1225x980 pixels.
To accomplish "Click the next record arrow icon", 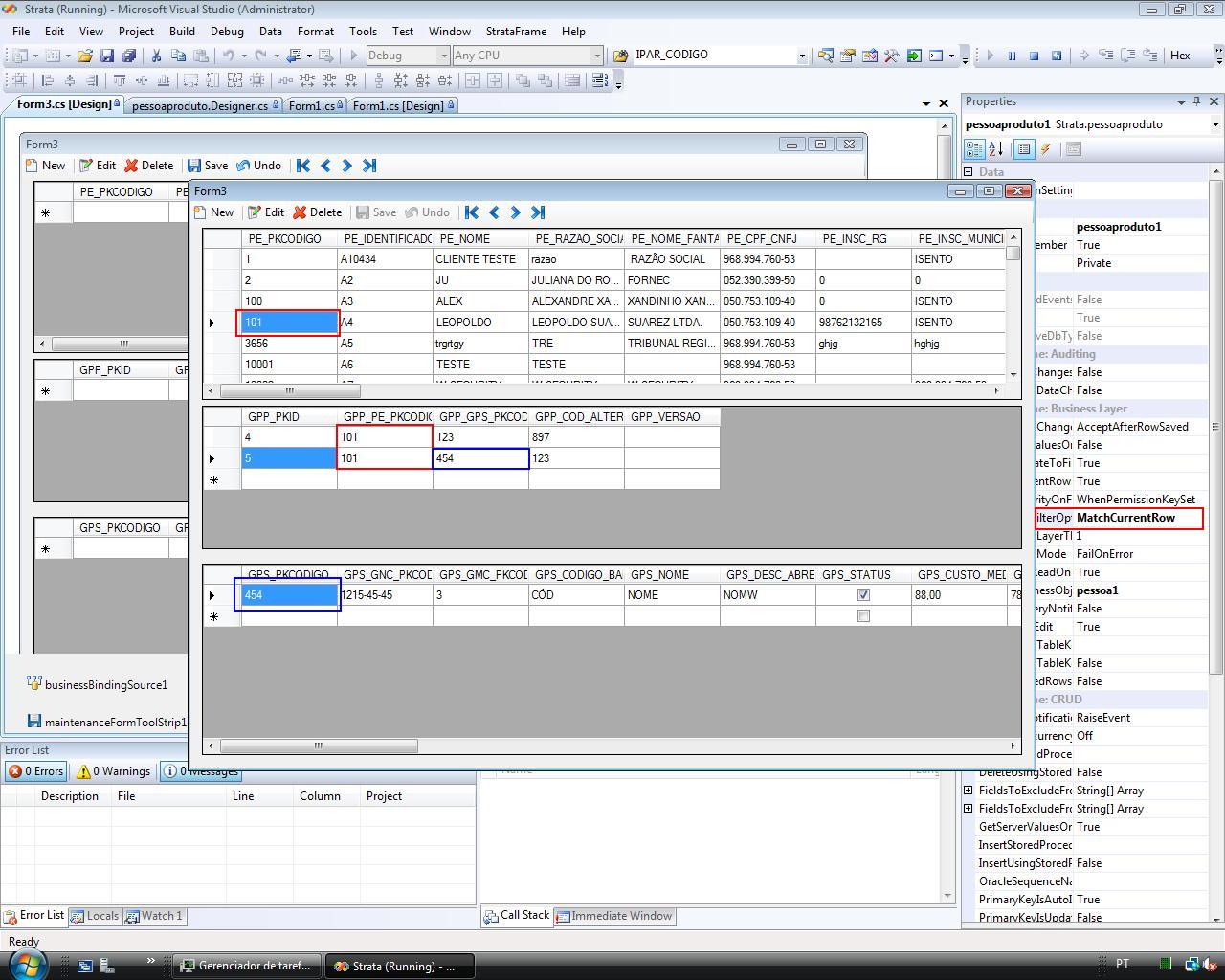I will coord(516,212).
